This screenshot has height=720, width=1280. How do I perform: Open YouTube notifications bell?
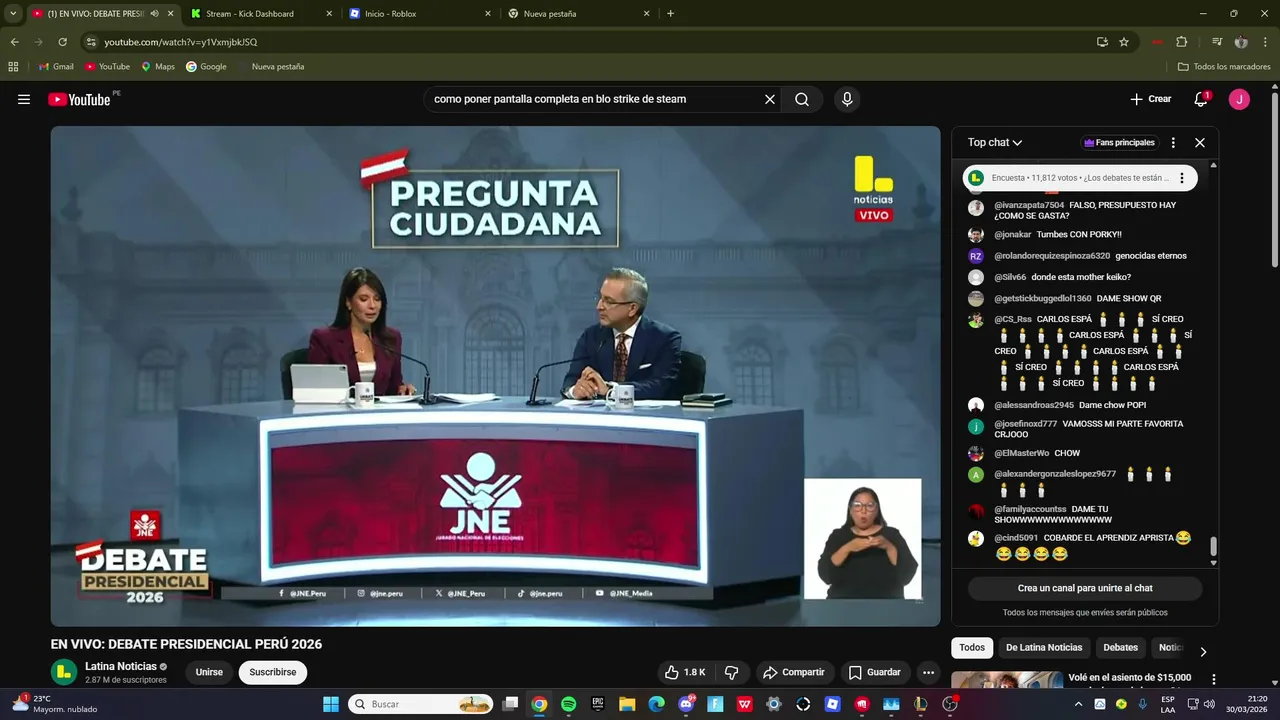[1201, 99]
